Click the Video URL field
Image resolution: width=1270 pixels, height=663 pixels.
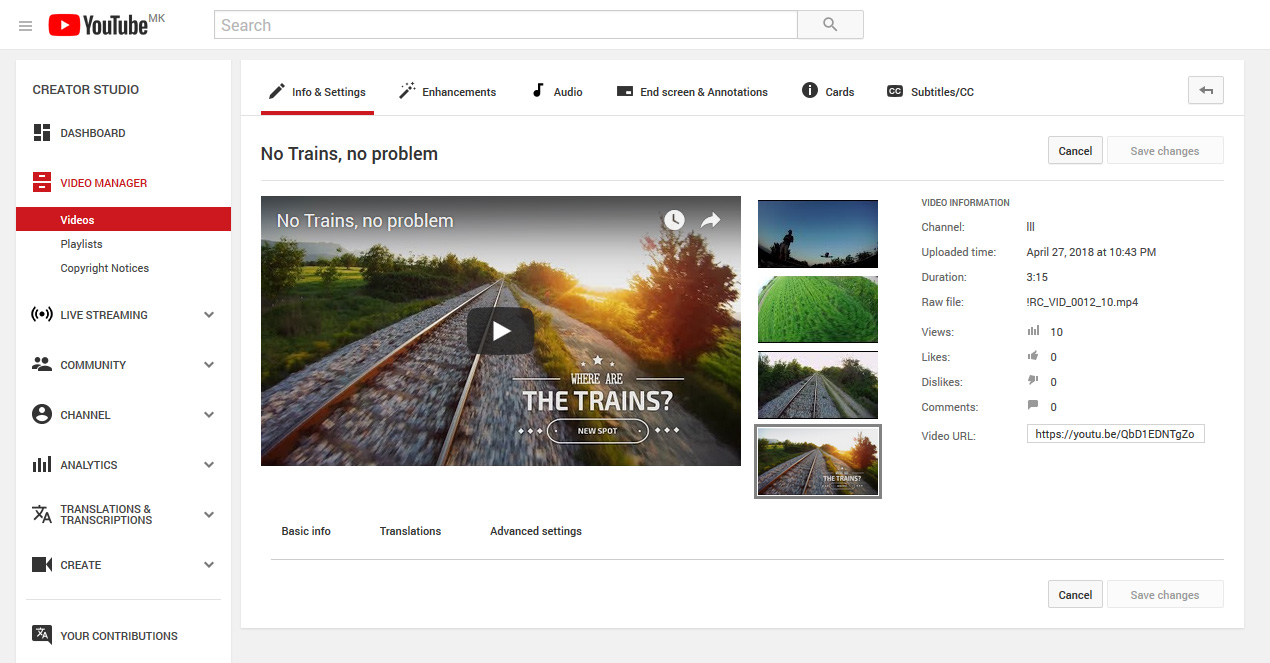(x=1115, y=434)
